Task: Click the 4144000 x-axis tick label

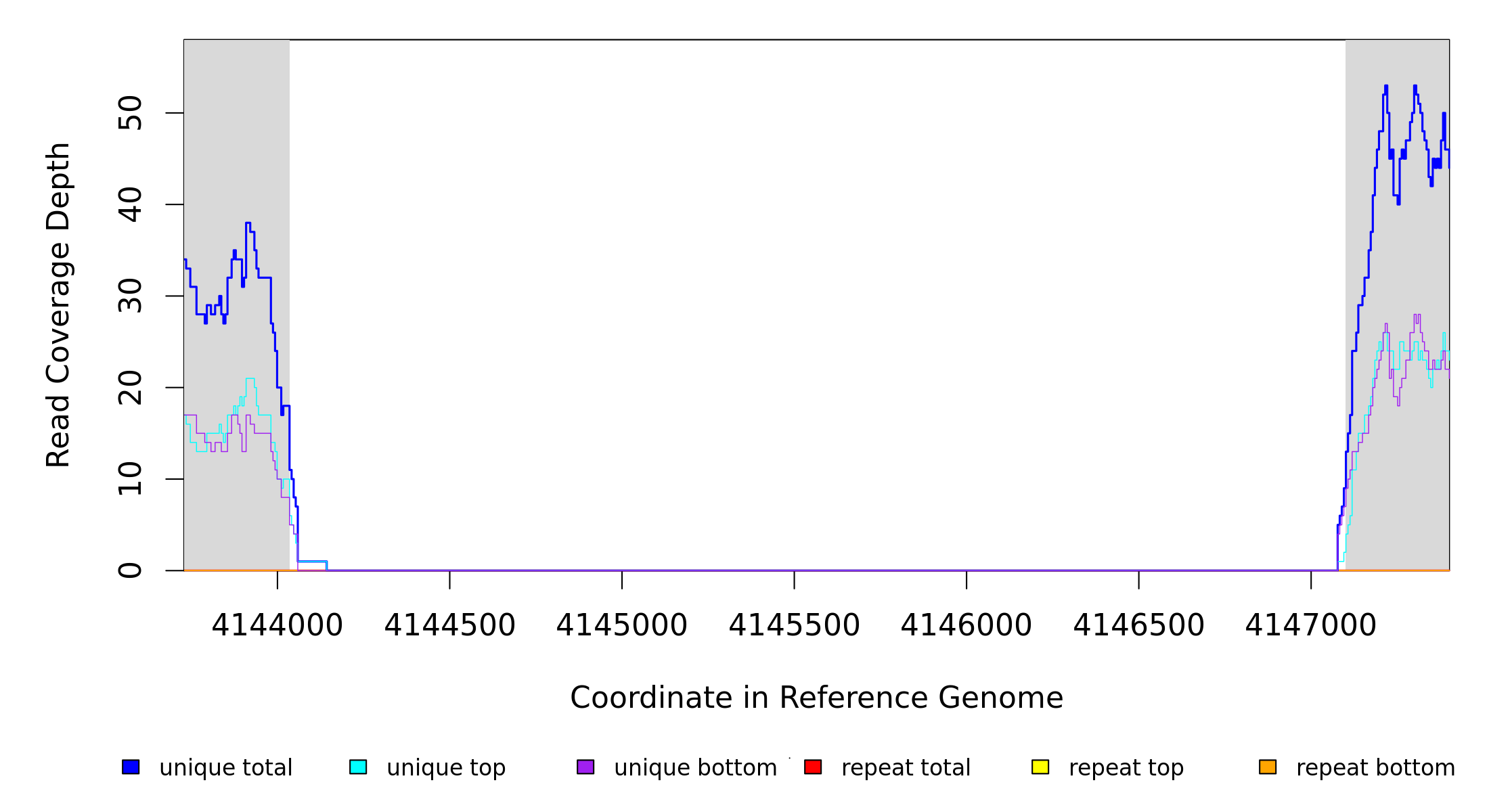Action: point(277,625)
